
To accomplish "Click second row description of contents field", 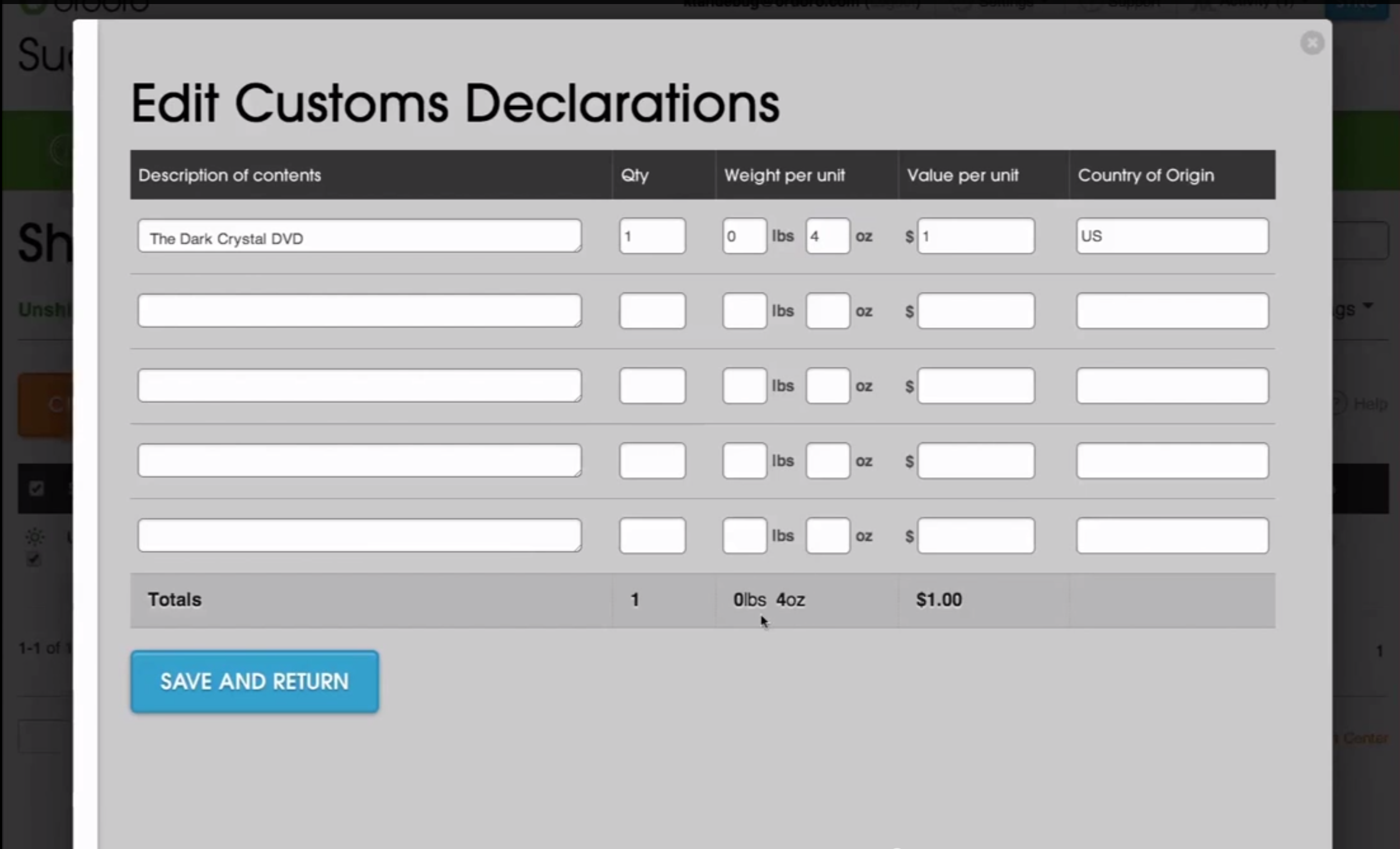I will point(359,311).
